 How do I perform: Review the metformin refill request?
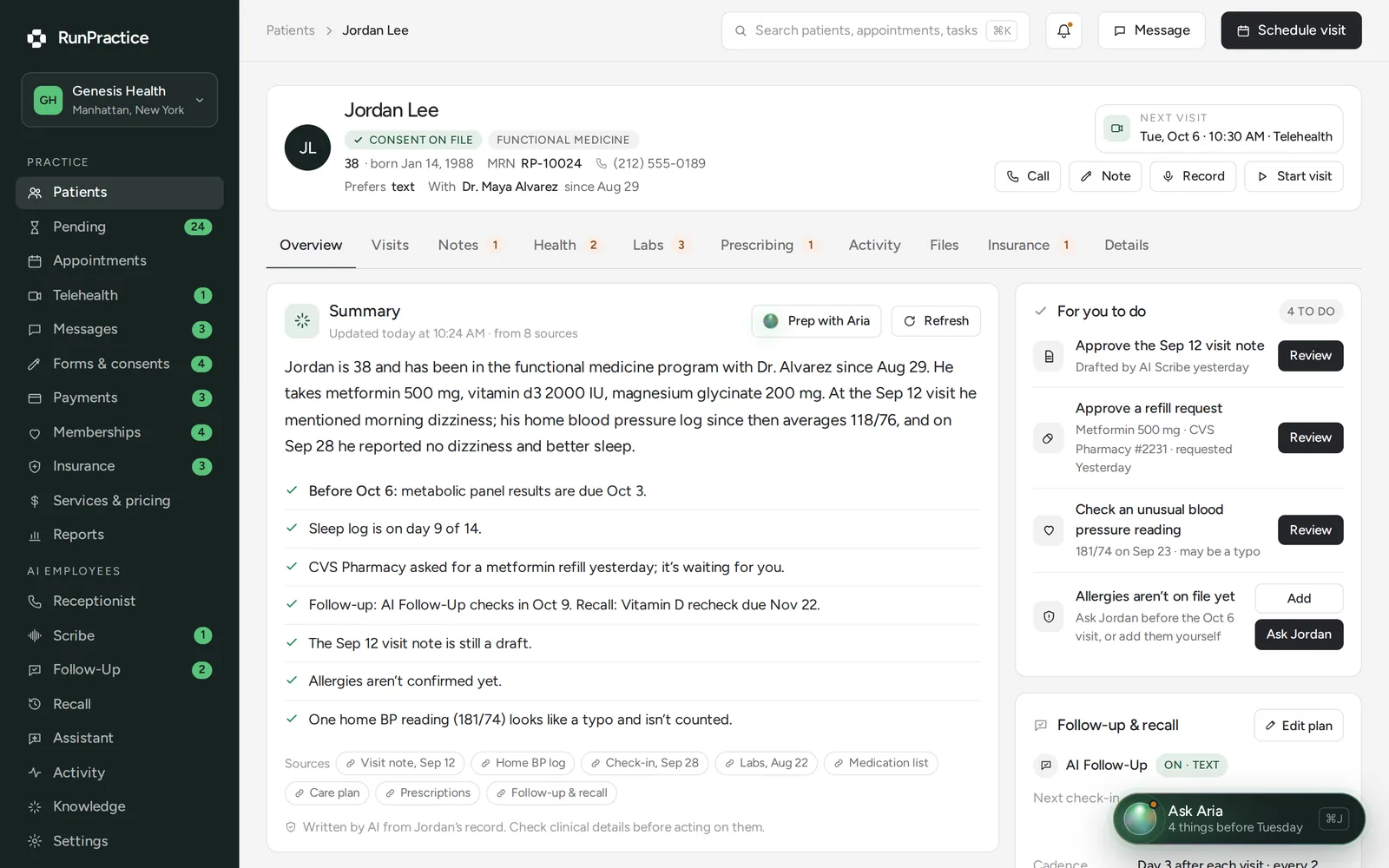point(1310,437)
